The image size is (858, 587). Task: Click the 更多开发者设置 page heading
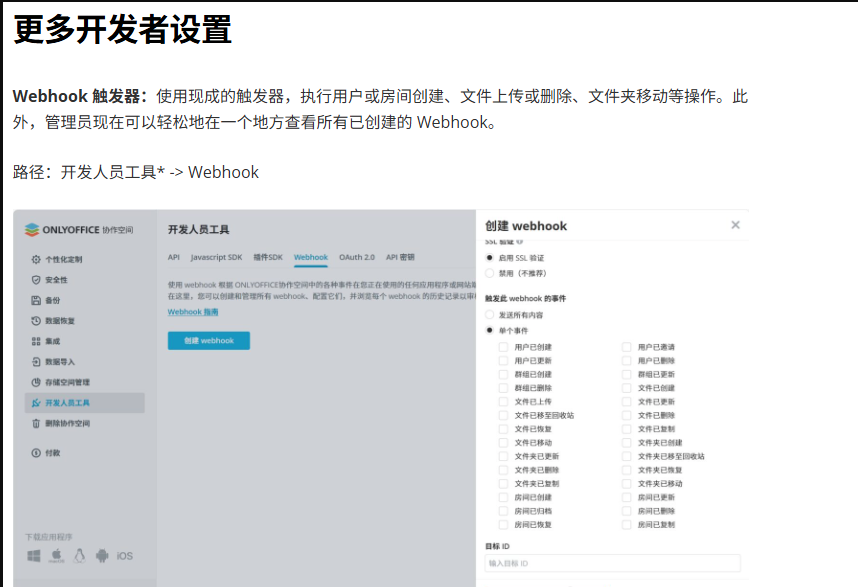pos(123,29)
